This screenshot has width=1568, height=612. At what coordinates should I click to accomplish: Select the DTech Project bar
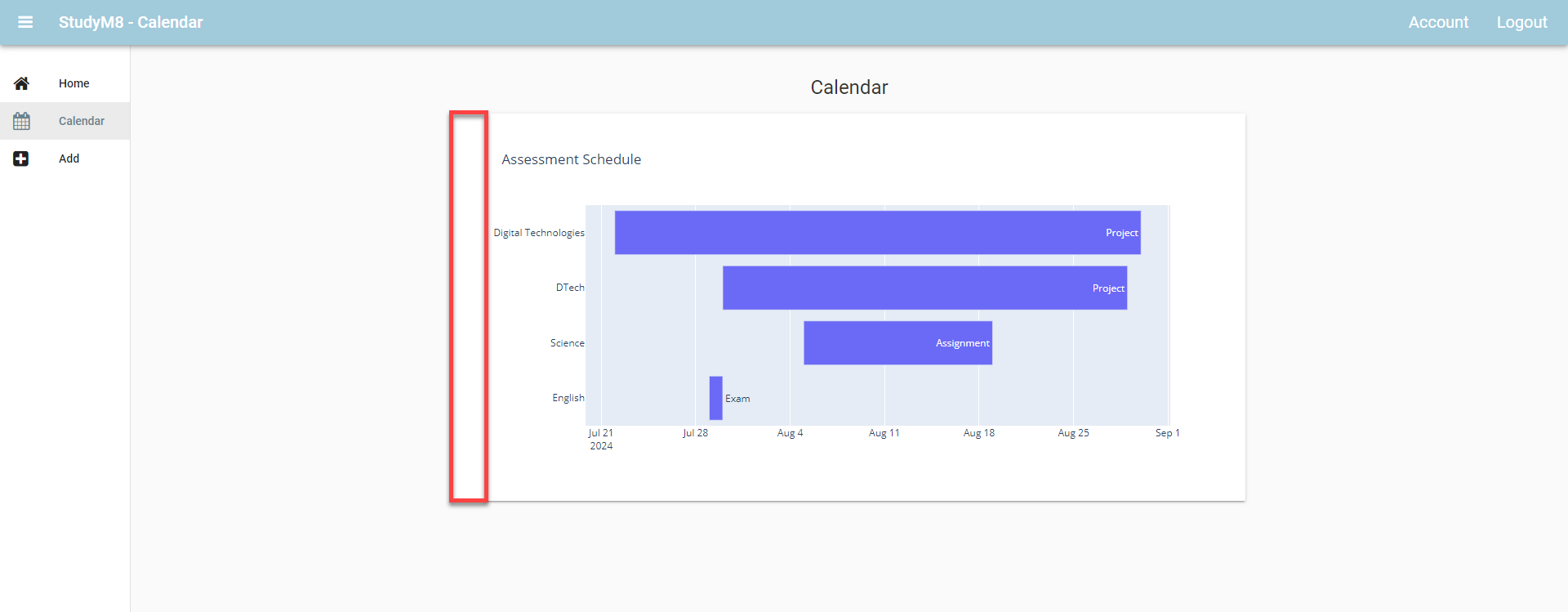tap(924, 288)
